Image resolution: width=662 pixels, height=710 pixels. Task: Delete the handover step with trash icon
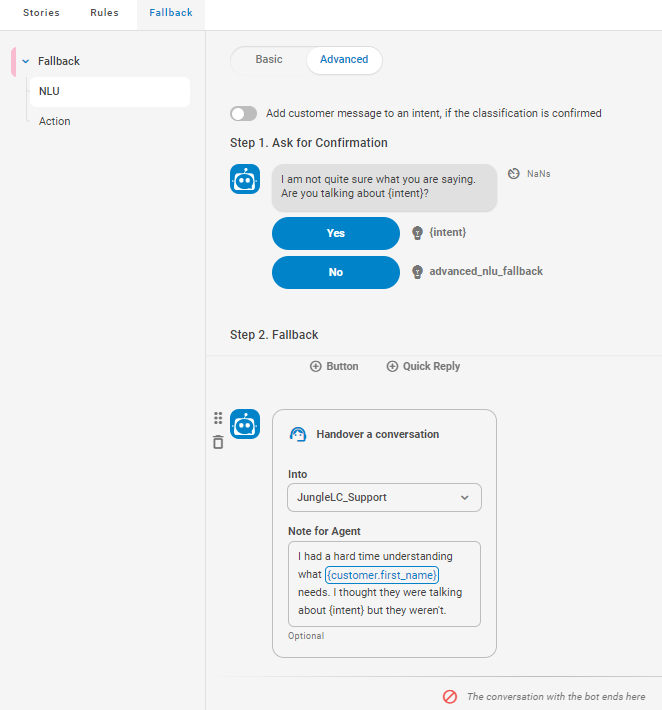[218, 442]
